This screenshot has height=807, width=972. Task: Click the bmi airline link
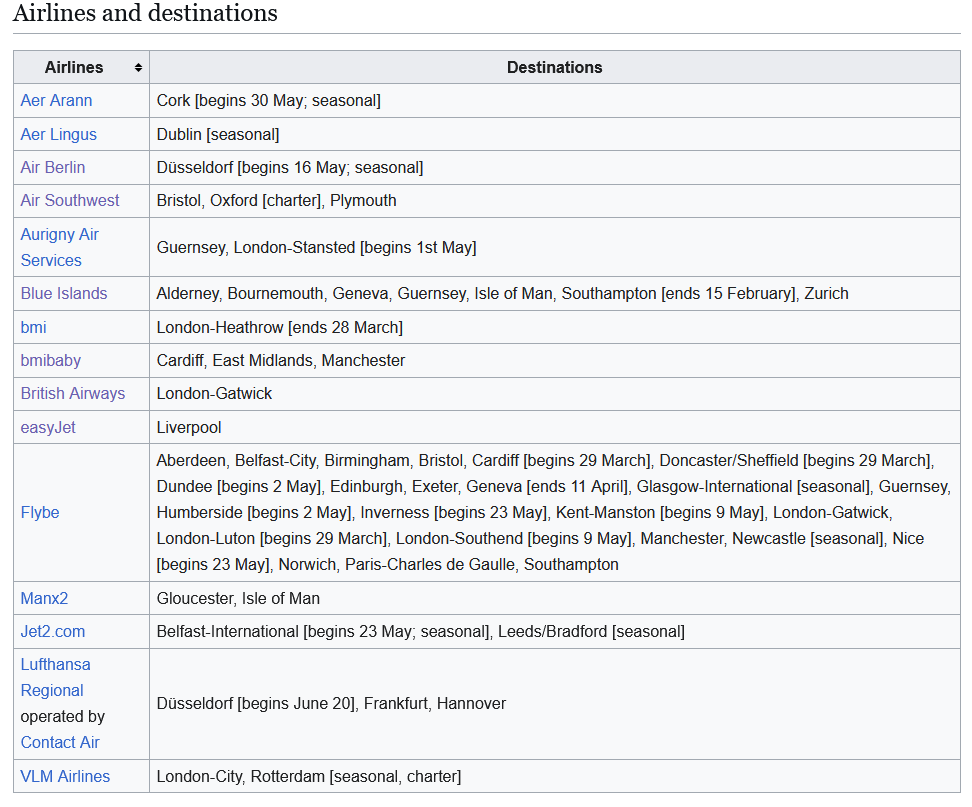point(33,327)
